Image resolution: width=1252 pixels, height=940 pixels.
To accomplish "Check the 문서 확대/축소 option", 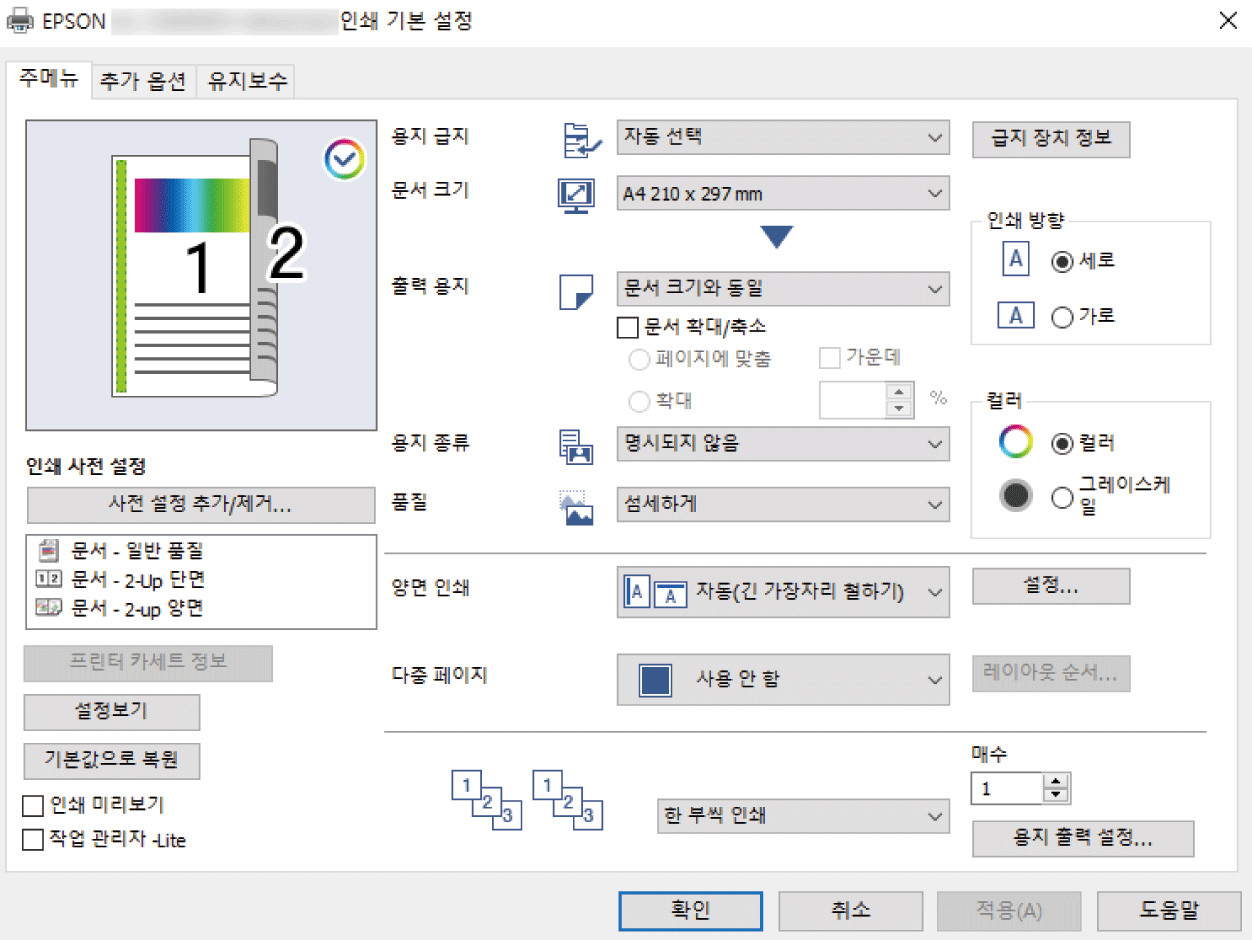I will tap(628, 327).
